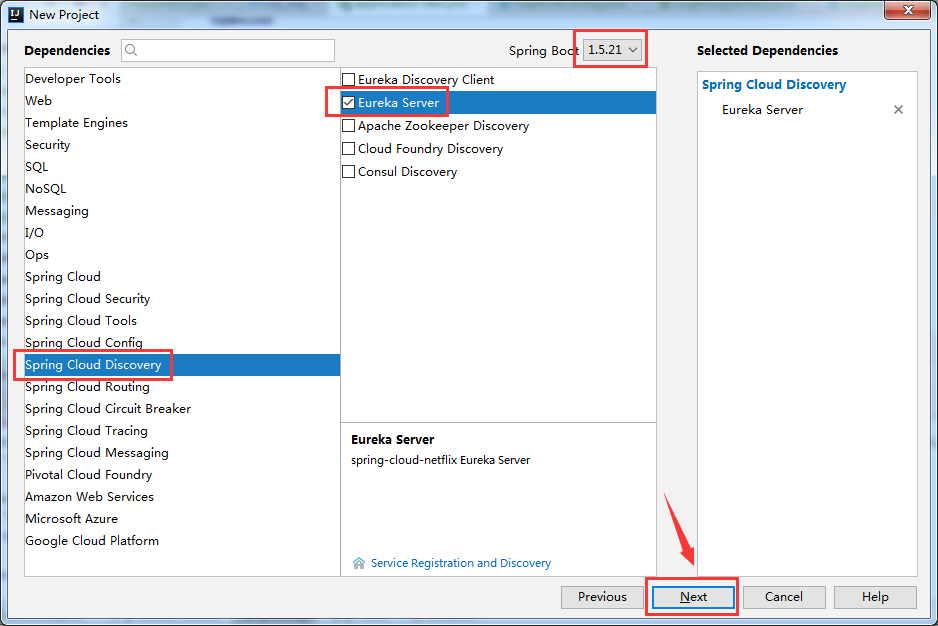938x626 pixels.
Task: Pick the Messaging category
Action: point(182,211)
